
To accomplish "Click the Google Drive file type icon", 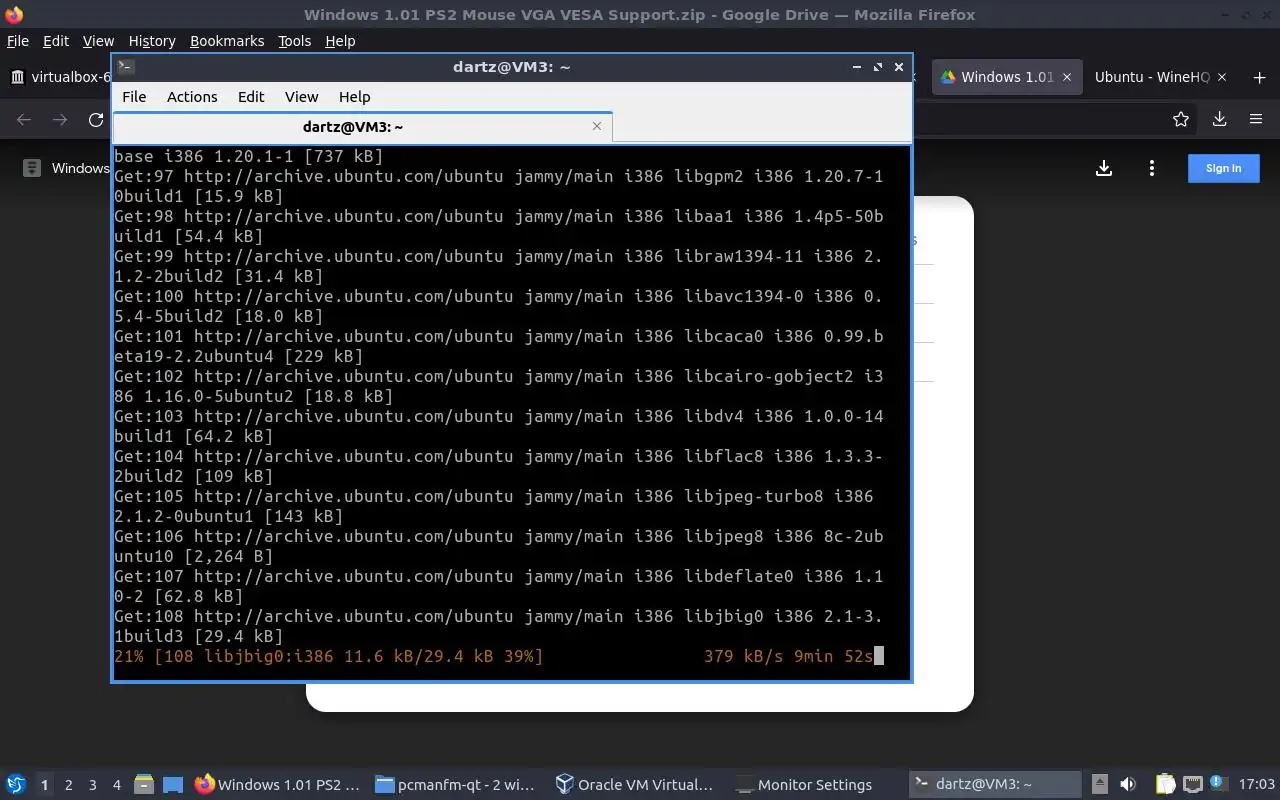I will pos(32,168).
